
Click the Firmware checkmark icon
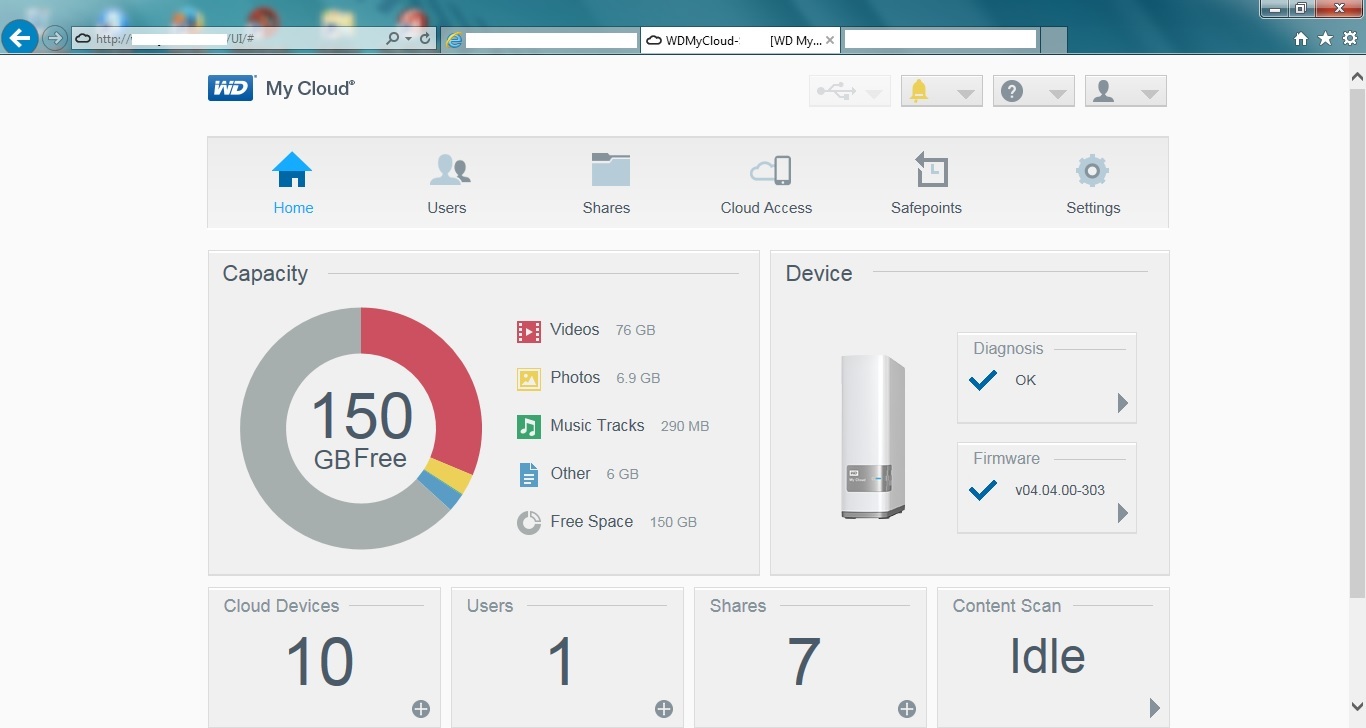click(983, 490)
